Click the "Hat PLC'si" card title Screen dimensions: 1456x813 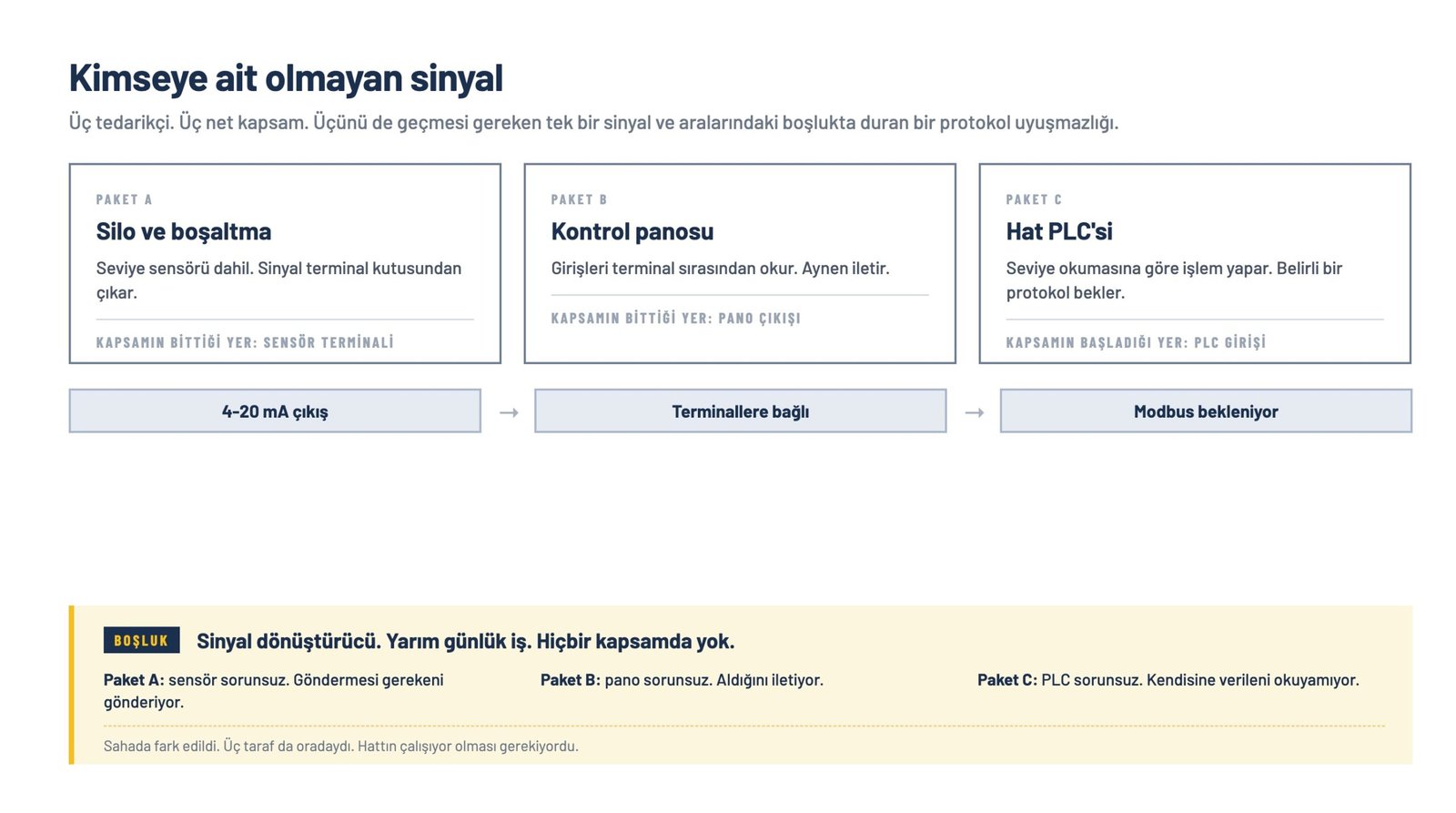(1059, 232)
